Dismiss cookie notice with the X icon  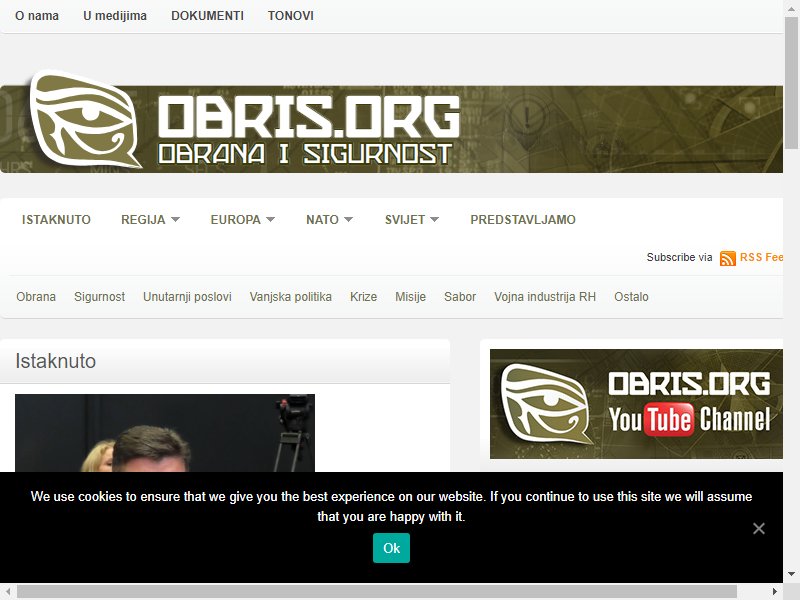click(759, 529)
